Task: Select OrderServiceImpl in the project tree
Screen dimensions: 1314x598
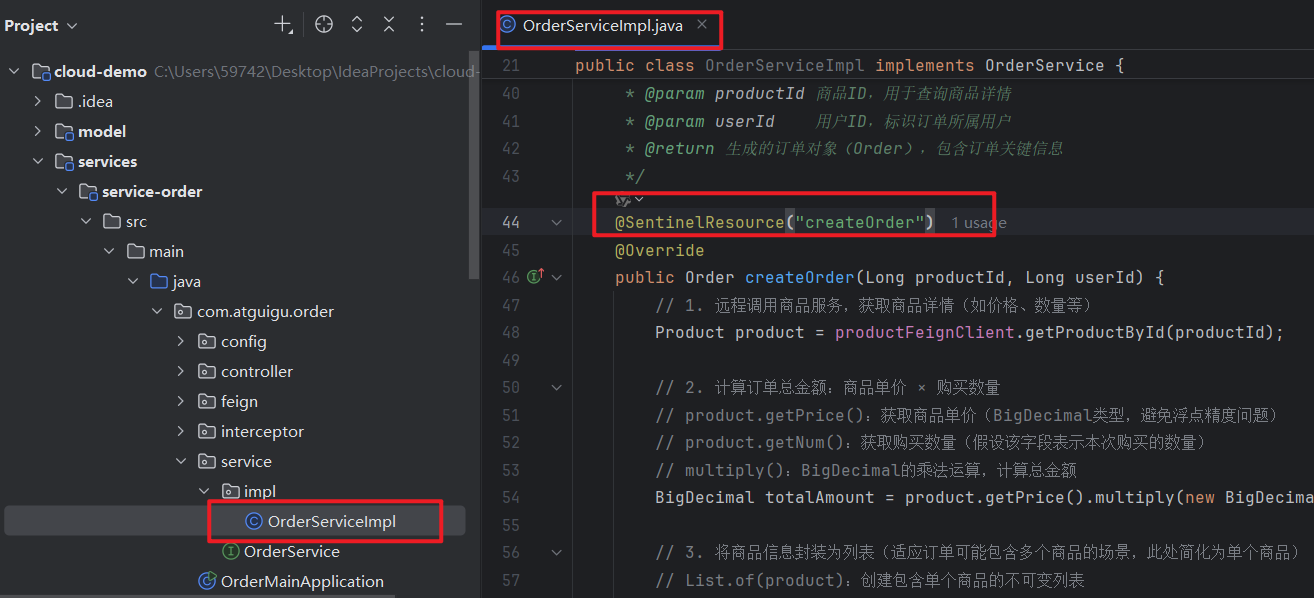Action: [x=234, y=521]
